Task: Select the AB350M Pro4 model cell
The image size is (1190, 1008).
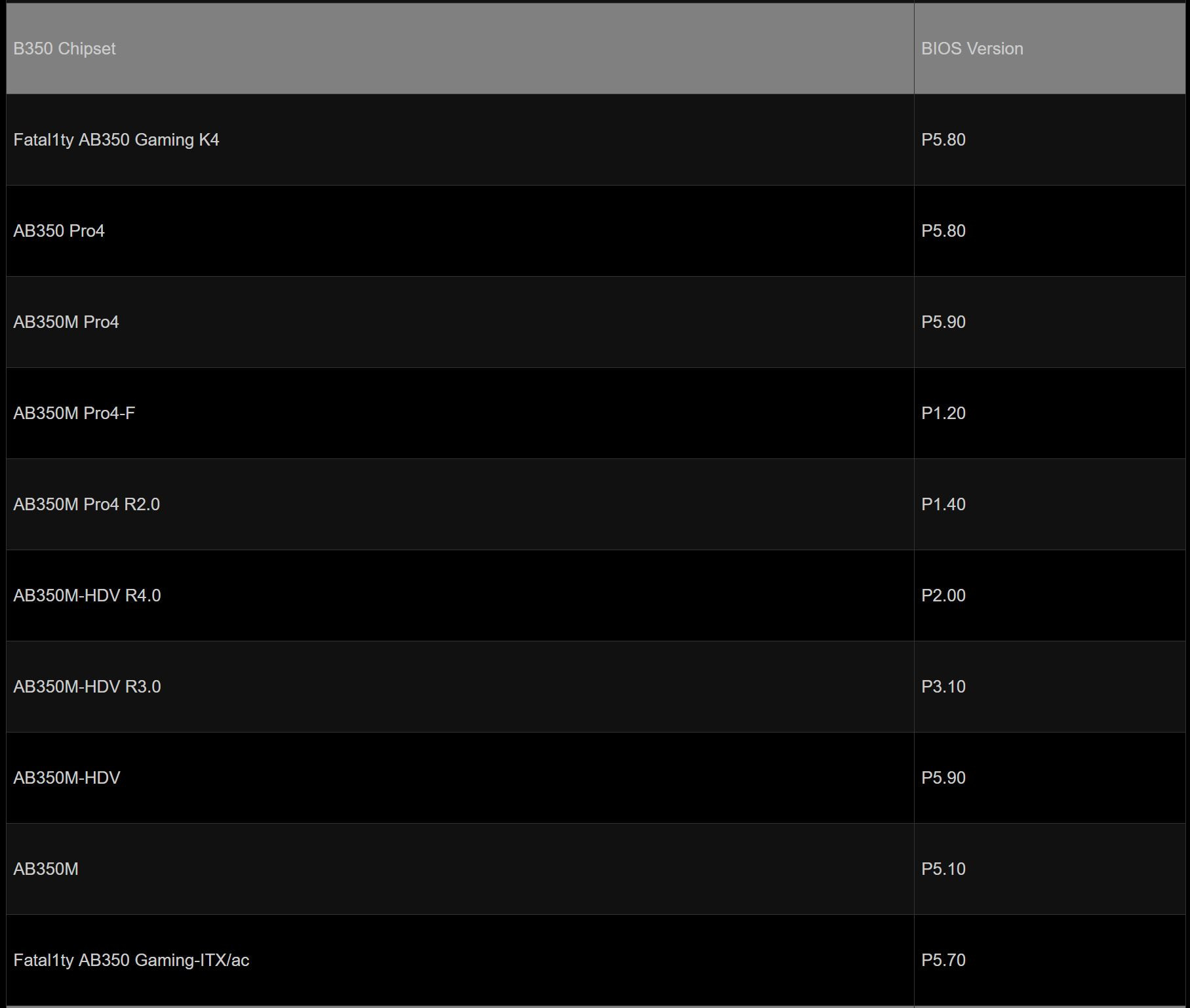Action: pos(66,322)
